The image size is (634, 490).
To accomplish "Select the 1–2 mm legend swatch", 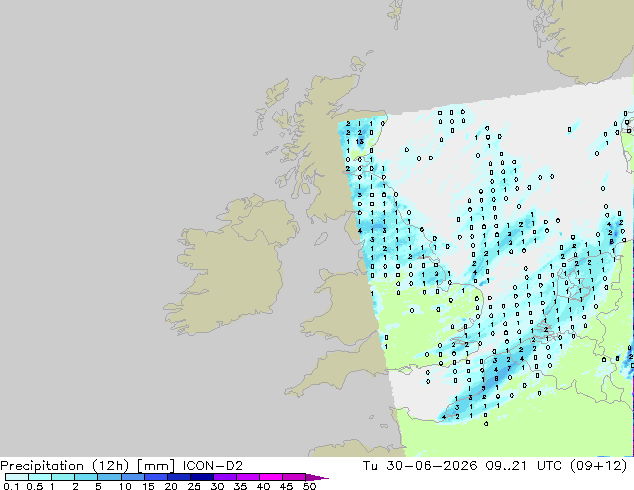I will point(63,477).
